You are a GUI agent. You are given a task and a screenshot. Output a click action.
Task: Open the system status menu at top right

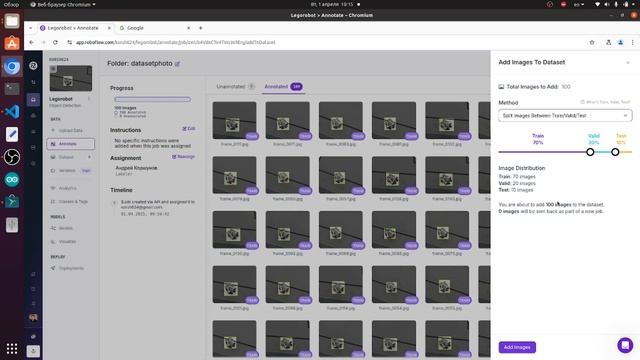point(615,4)
